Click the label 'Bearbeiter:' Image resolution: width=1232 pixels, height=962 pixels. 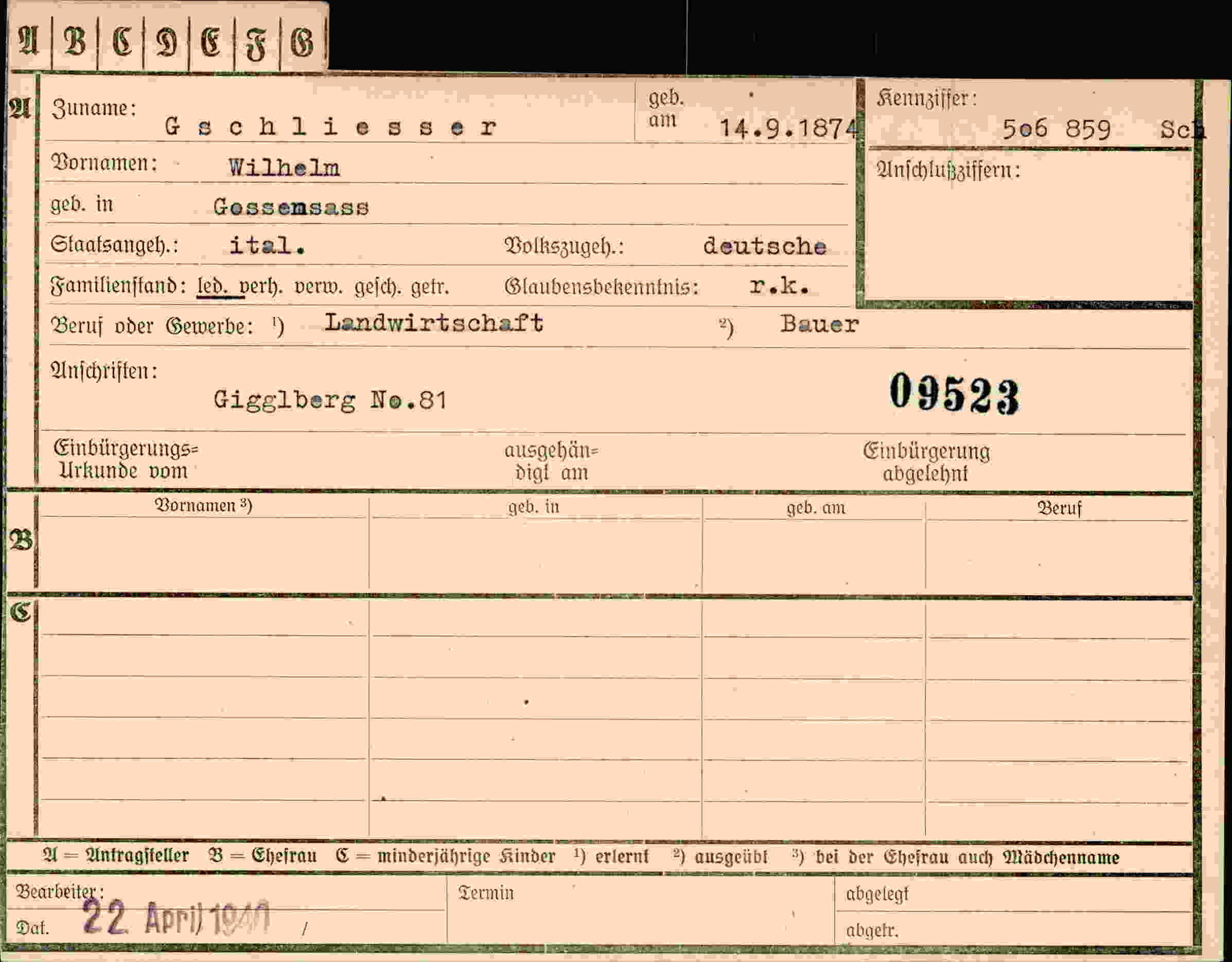tap(60, 892)
